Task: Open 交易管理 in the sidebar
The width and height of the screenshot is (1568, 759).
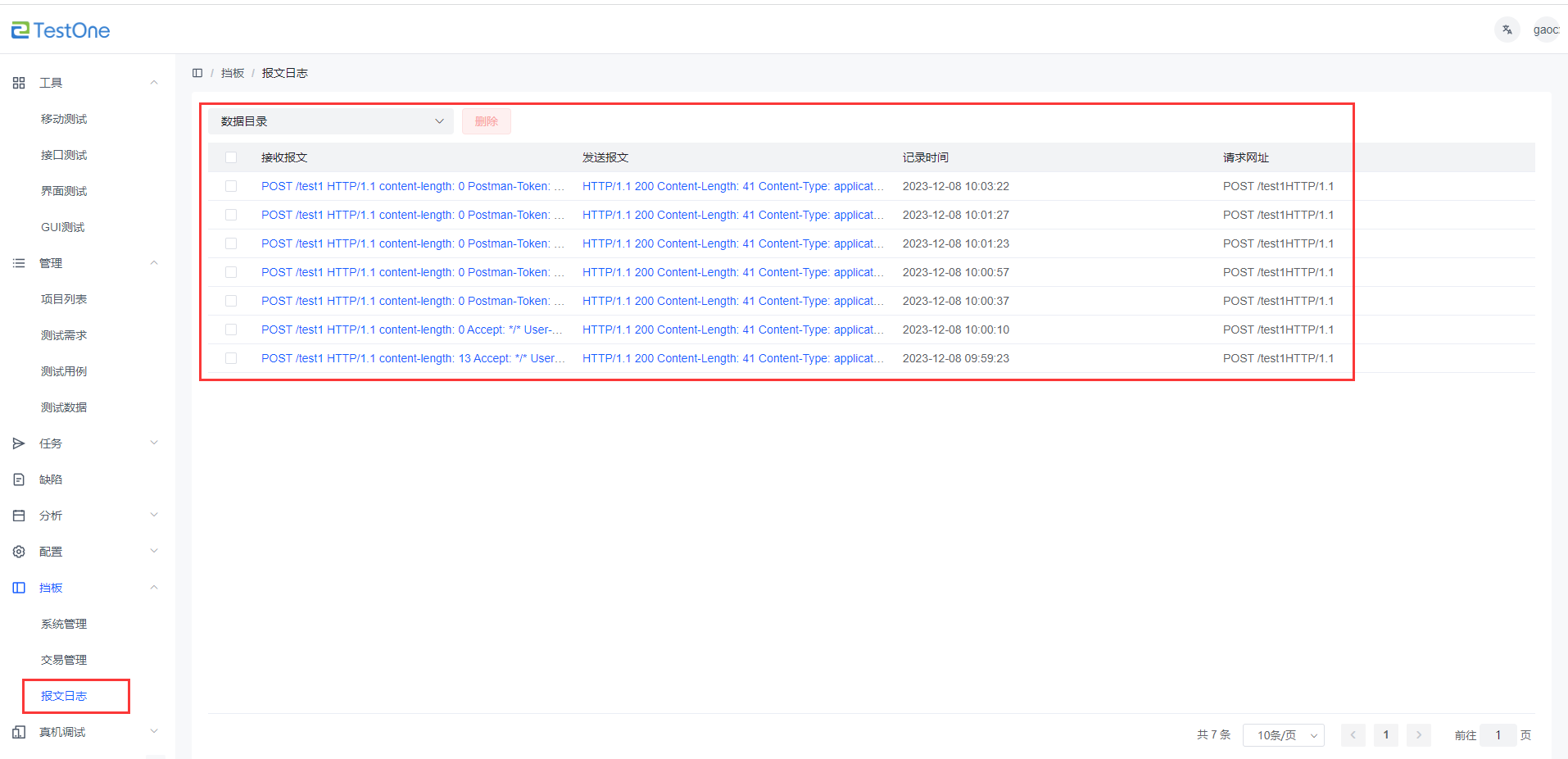Action: pos(64,660)
